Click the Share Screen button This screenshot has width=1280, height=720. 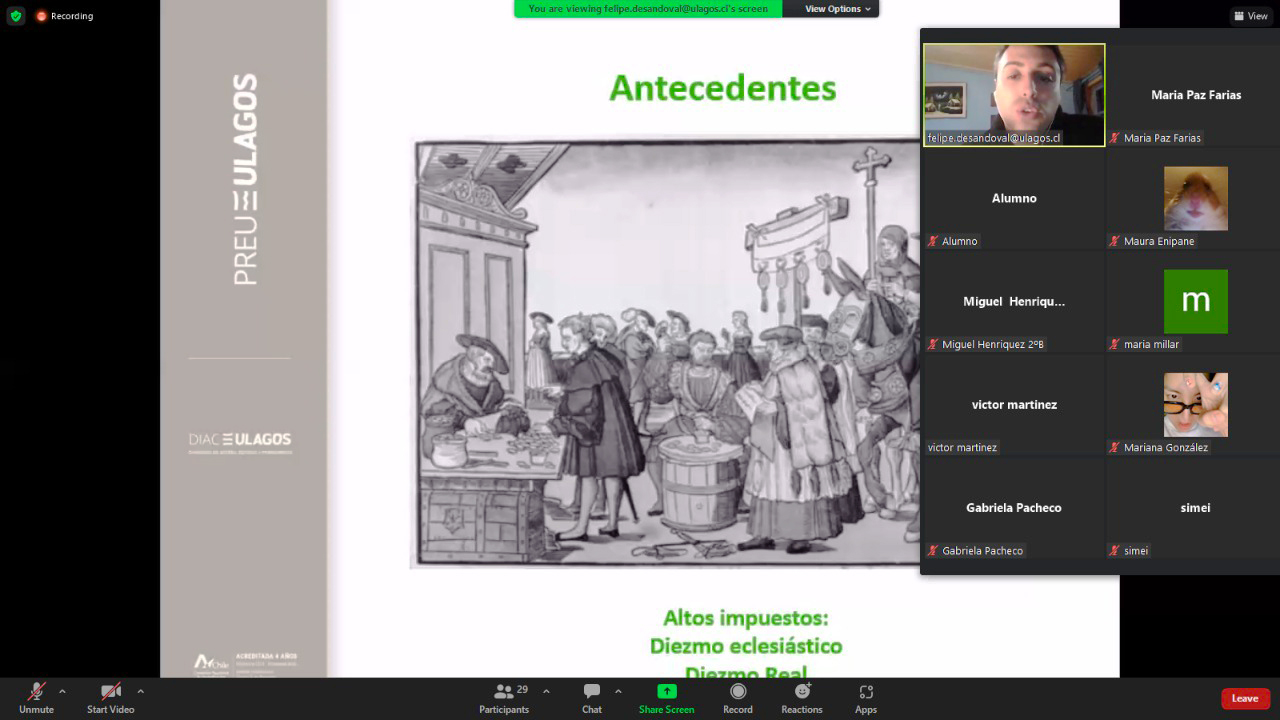[x=666, y=698]
